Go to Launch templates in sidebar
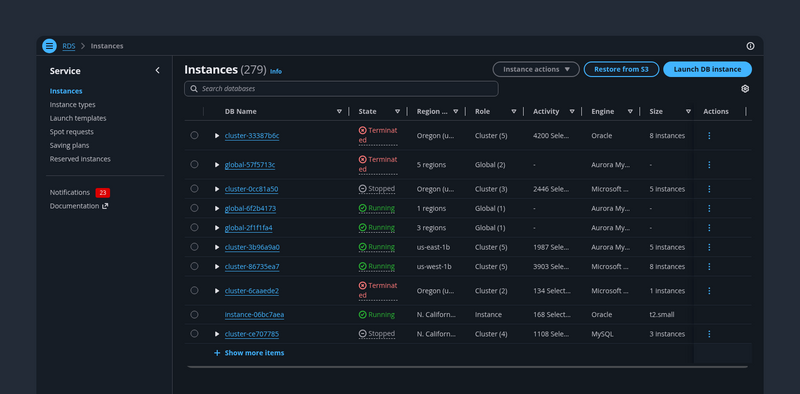This screenshot has height=394, width=800. tap(78, 118)
